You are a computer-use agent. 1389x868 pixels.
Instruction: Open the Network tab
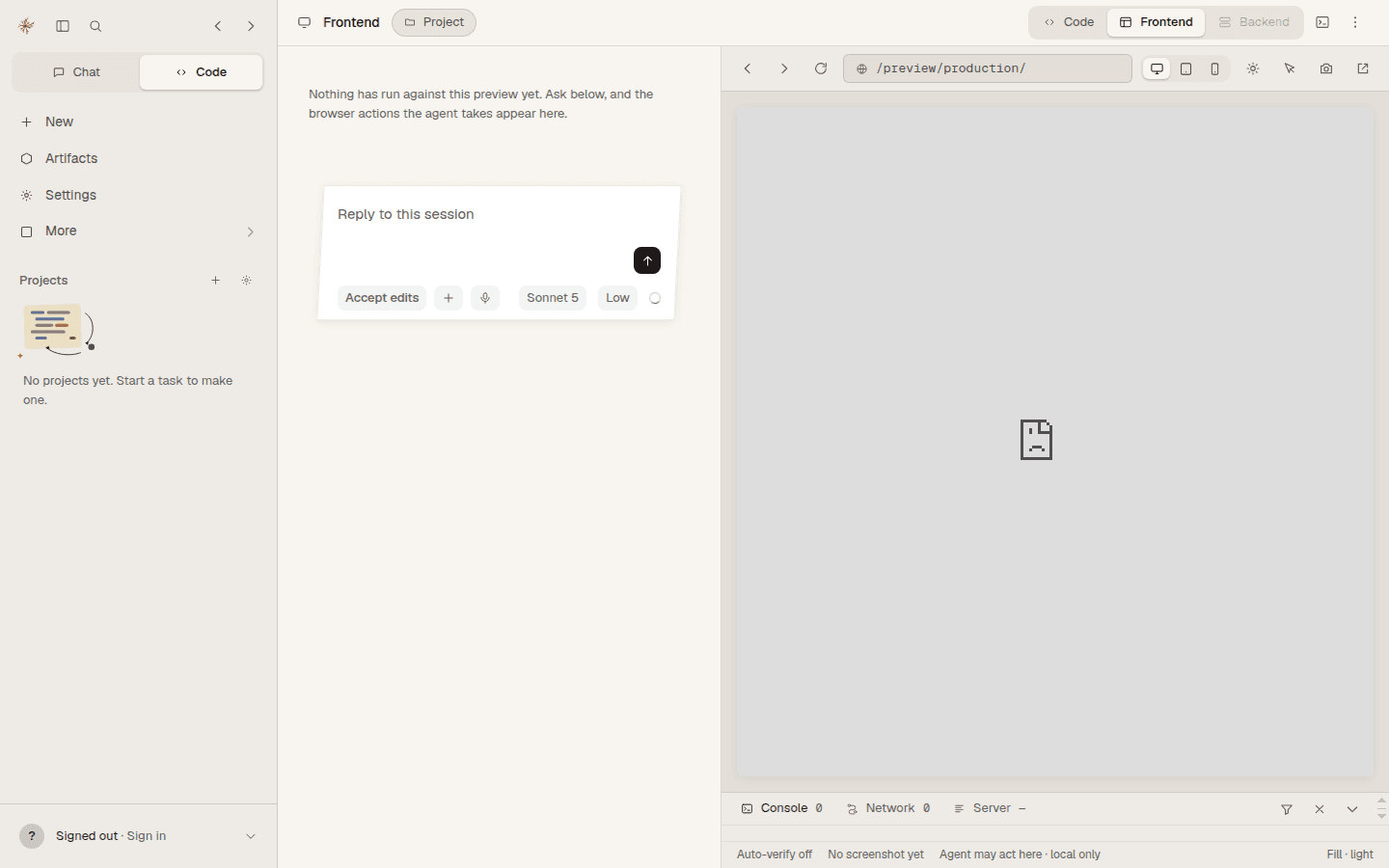888,808
